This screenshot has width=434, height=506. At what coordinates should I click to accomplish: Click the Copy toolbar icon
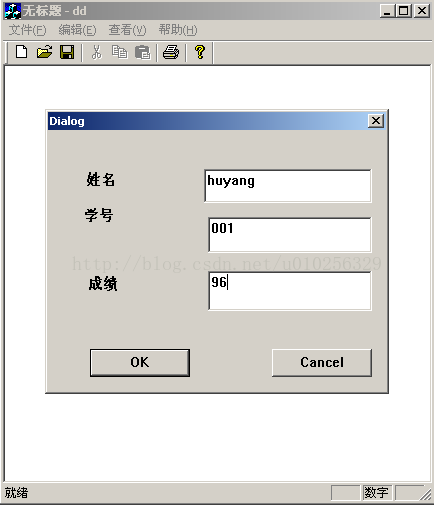click(x=119, y=52)
